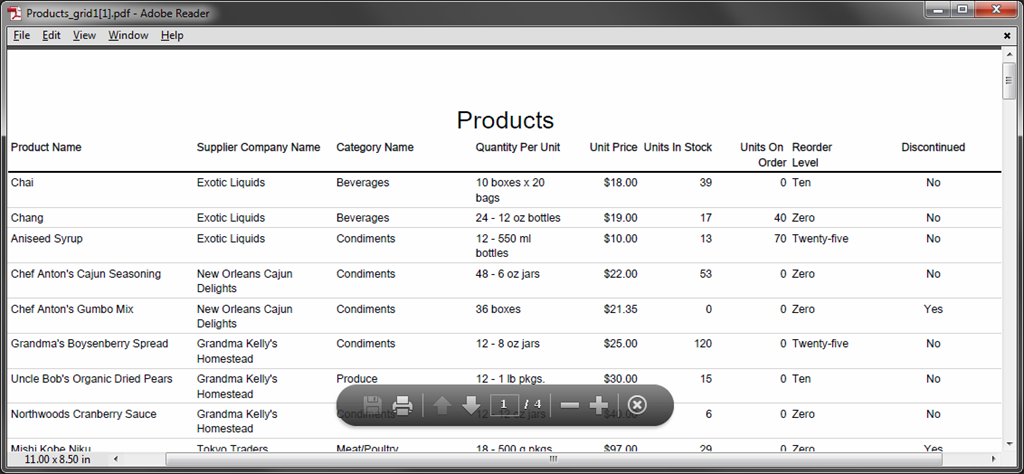Click Grandma's Boysenberry Spread cell
This screenshot has height=474, width=1024.
(89, 344)
